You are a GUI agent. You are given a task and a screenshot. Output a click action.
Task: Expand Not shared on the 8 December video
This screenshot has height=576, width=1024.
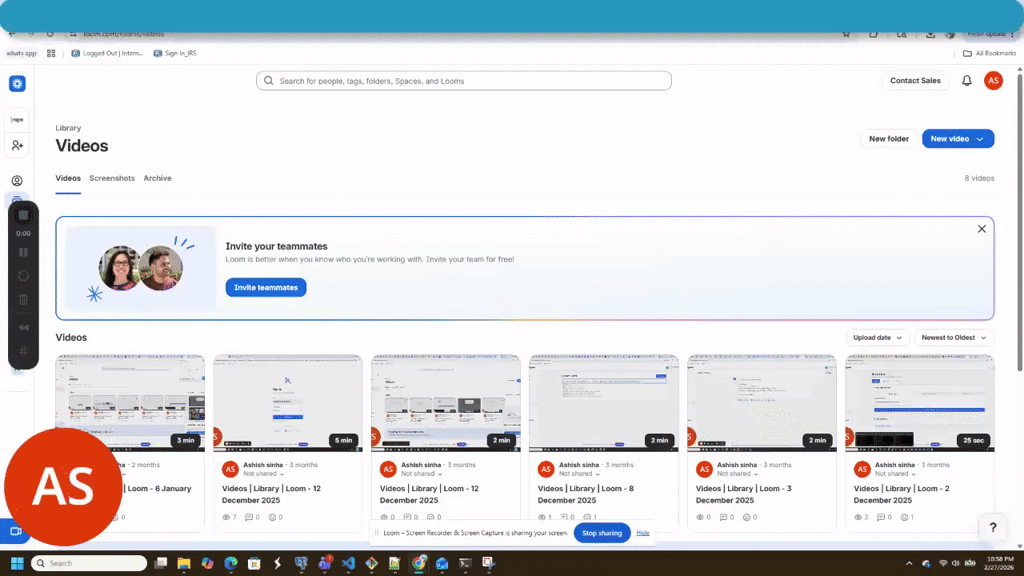click(579, 474)
